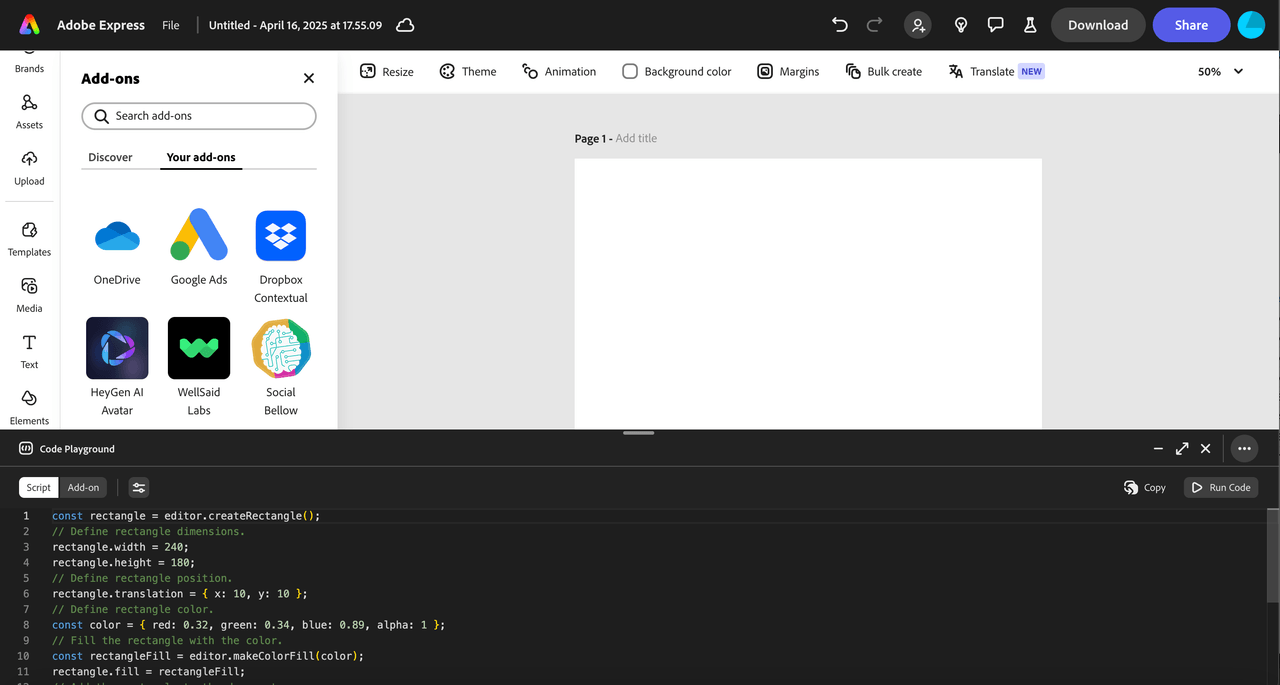The width and height of the screenshot is (1280, 685).
Task: Open the Theme option
Action: (x=468, y=71)
